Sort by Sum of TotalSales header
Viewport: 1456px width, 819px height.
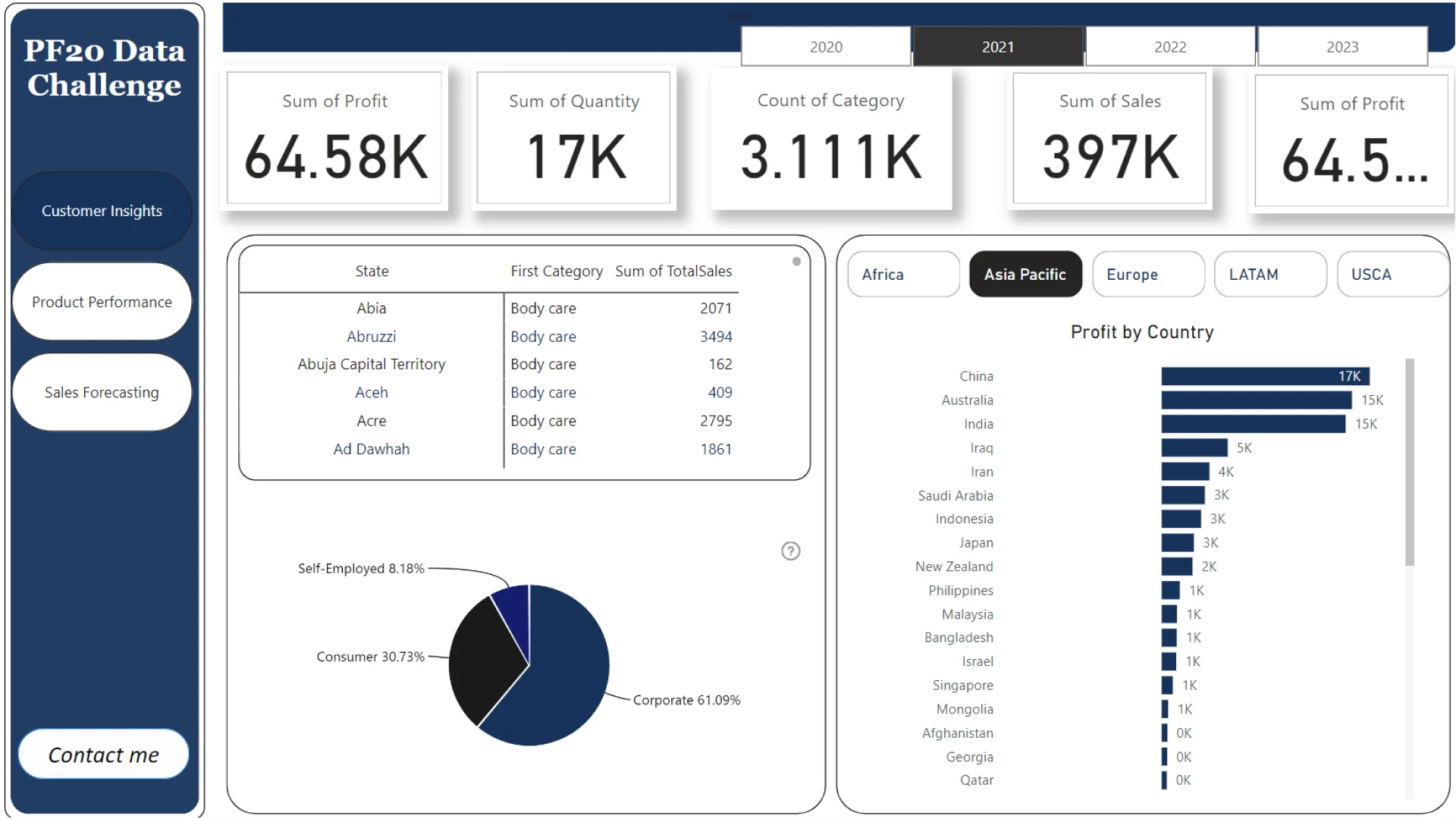click(673, 271)
